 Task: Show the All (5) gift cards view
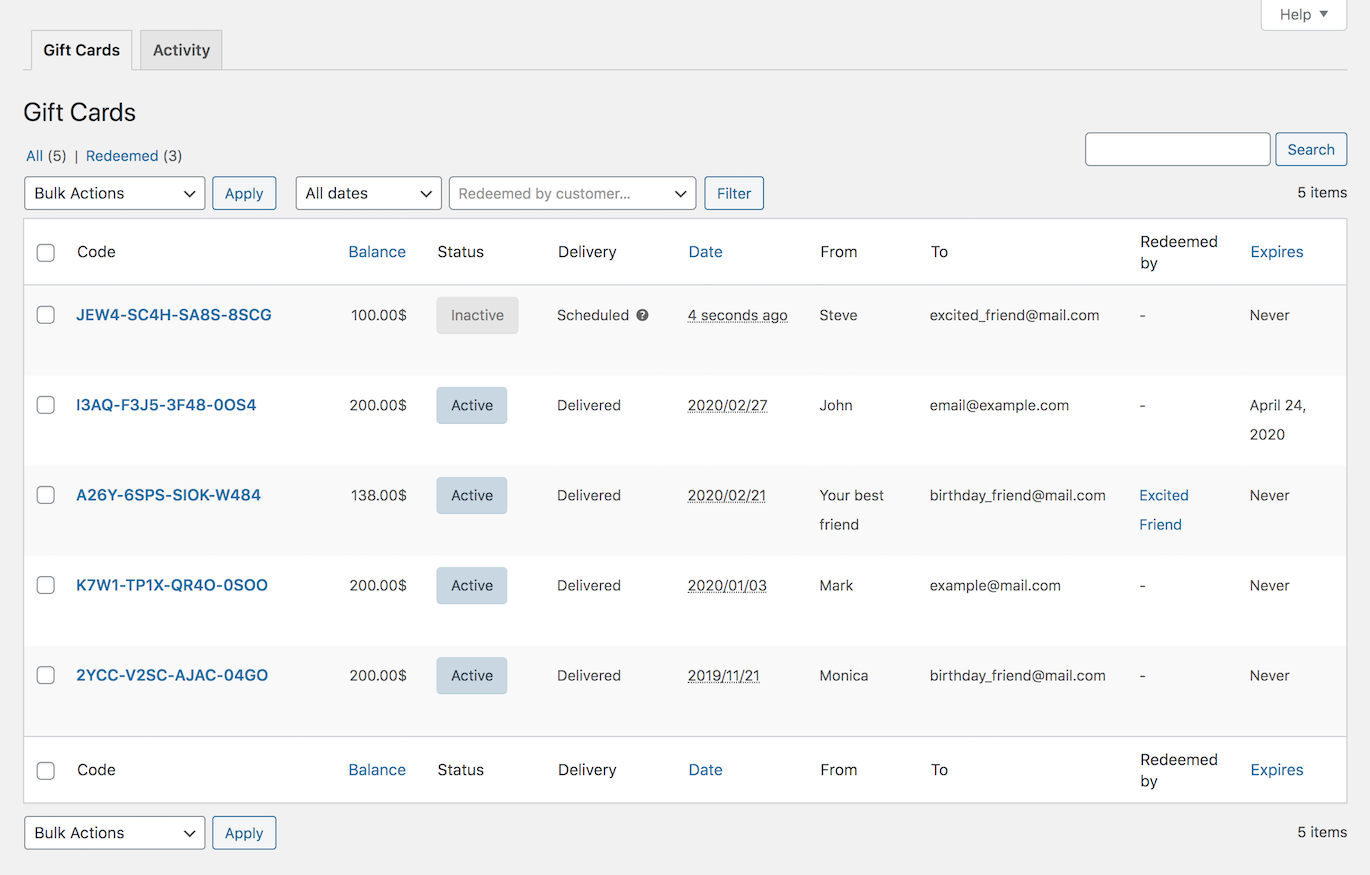tap(46, 156)
